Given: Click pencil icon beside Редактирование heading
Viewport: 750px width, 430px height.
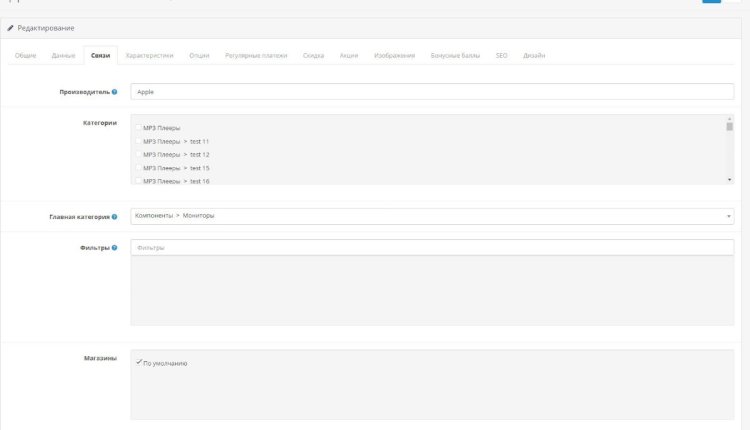Looking at the screenshot, I should [x=11, y=28].
